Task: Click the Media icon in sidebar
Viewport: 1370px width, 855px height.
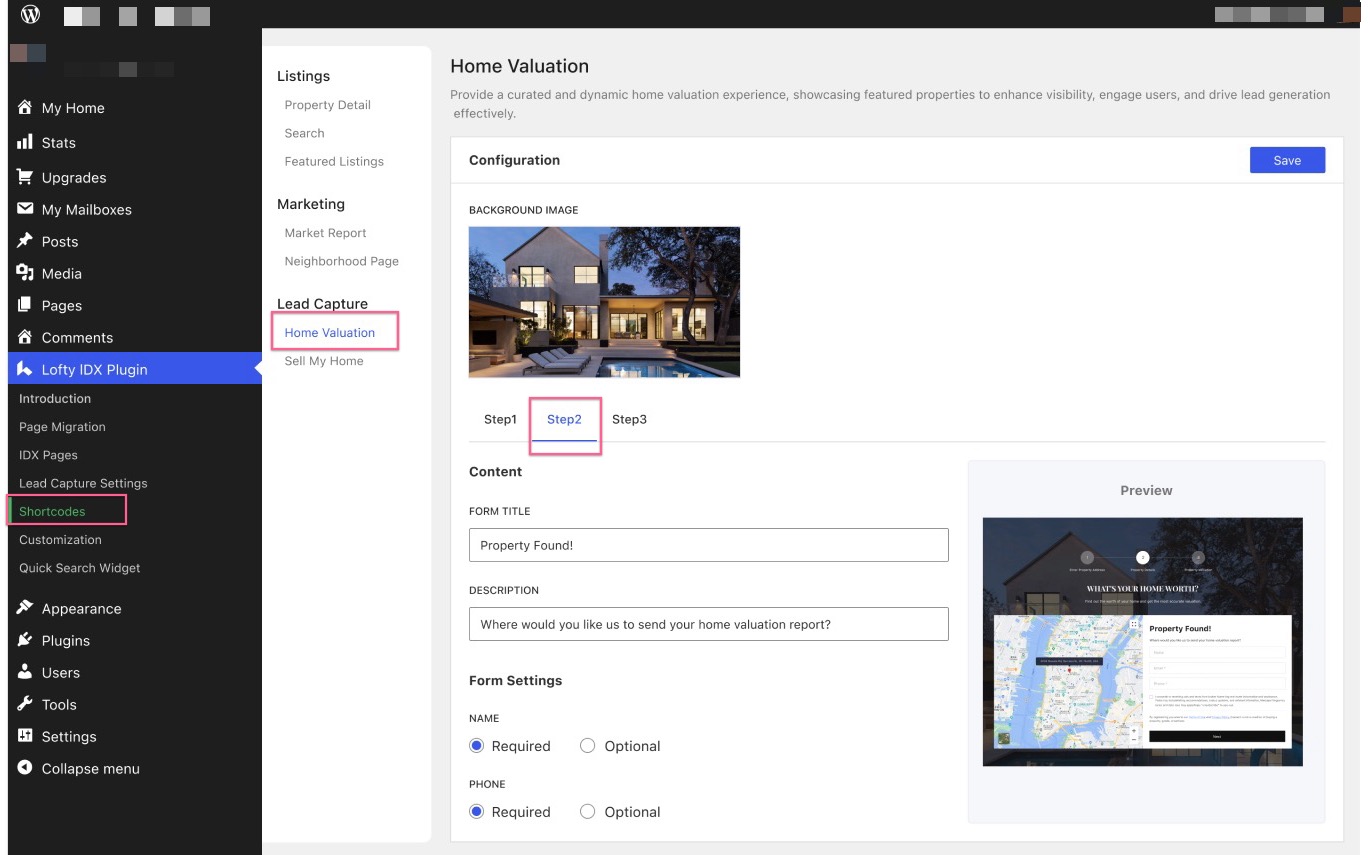Action: [x=25, y=273]
